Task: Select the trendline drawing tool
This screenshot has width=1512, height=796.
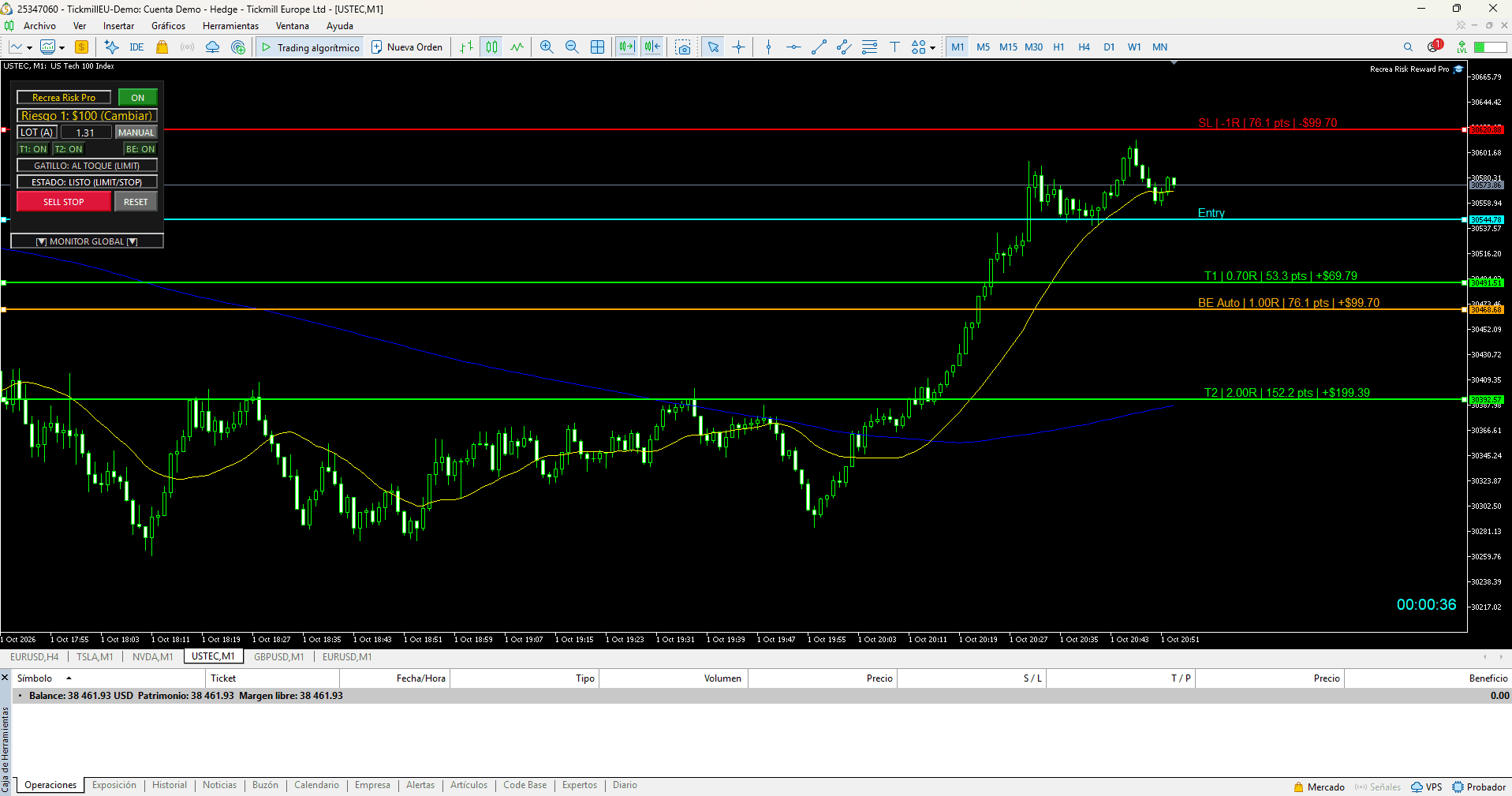Action: click(819, 47)
